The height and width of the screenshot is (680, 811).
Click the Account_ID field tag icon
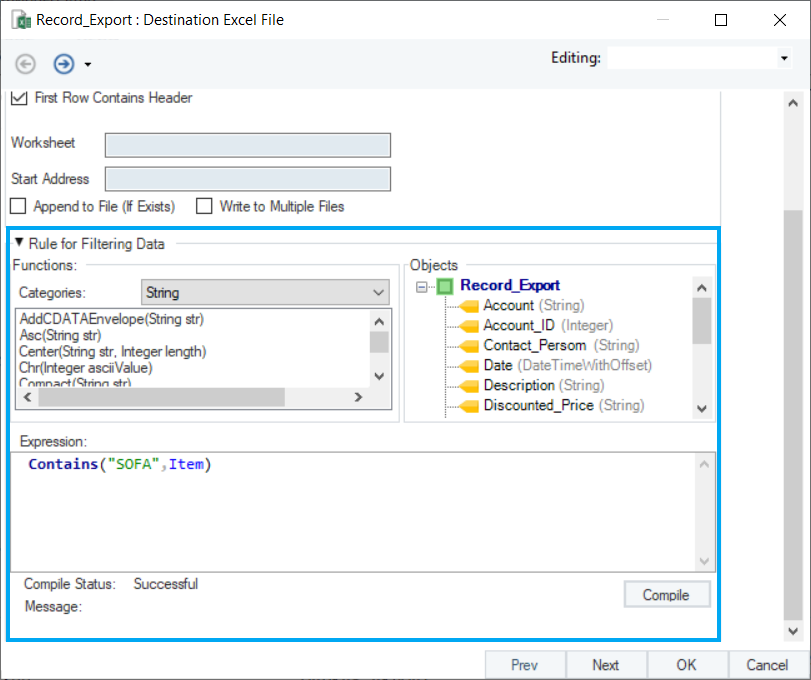pos(469,326)
